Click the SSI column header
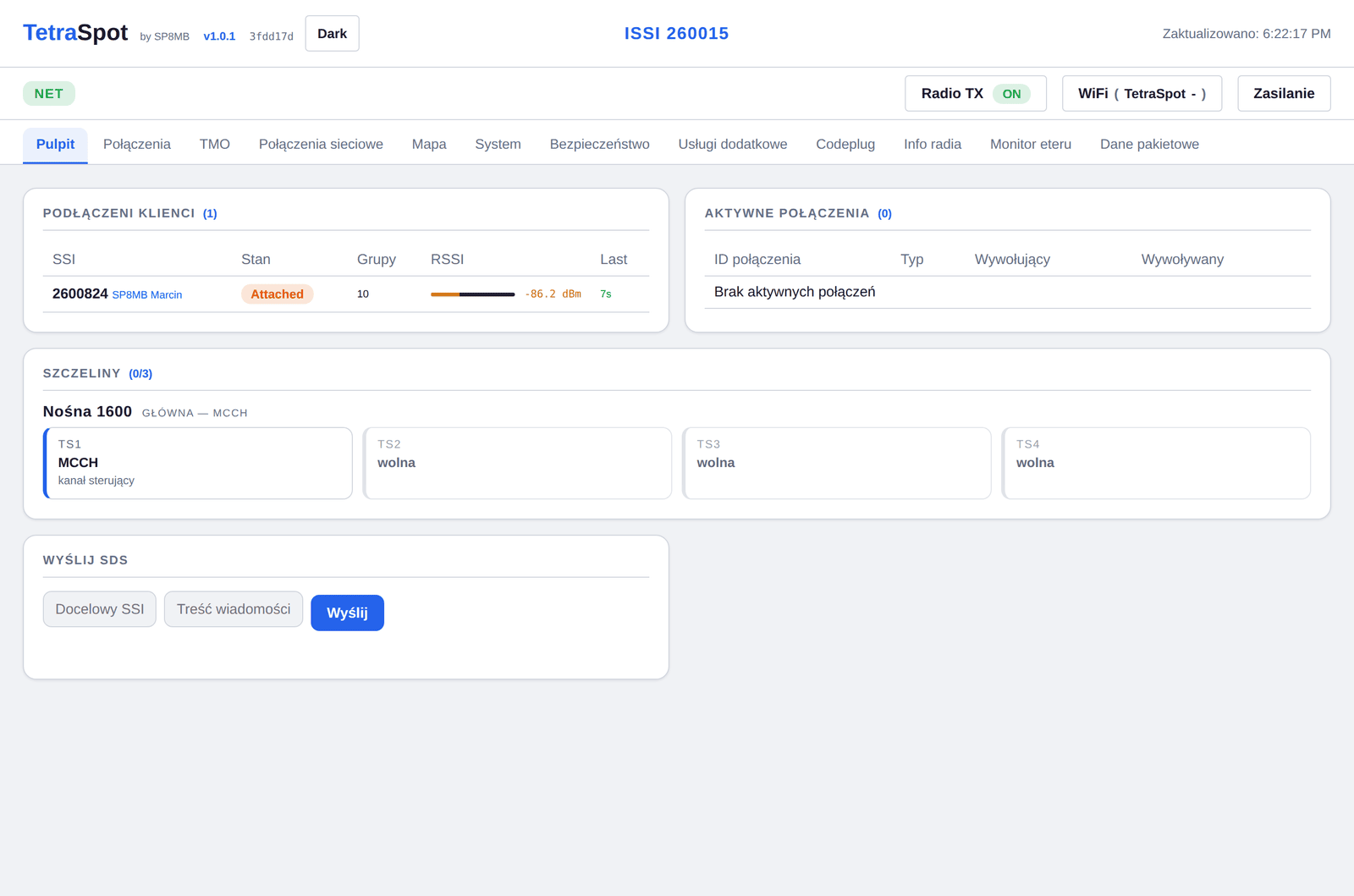 click(x=63, y=260)
